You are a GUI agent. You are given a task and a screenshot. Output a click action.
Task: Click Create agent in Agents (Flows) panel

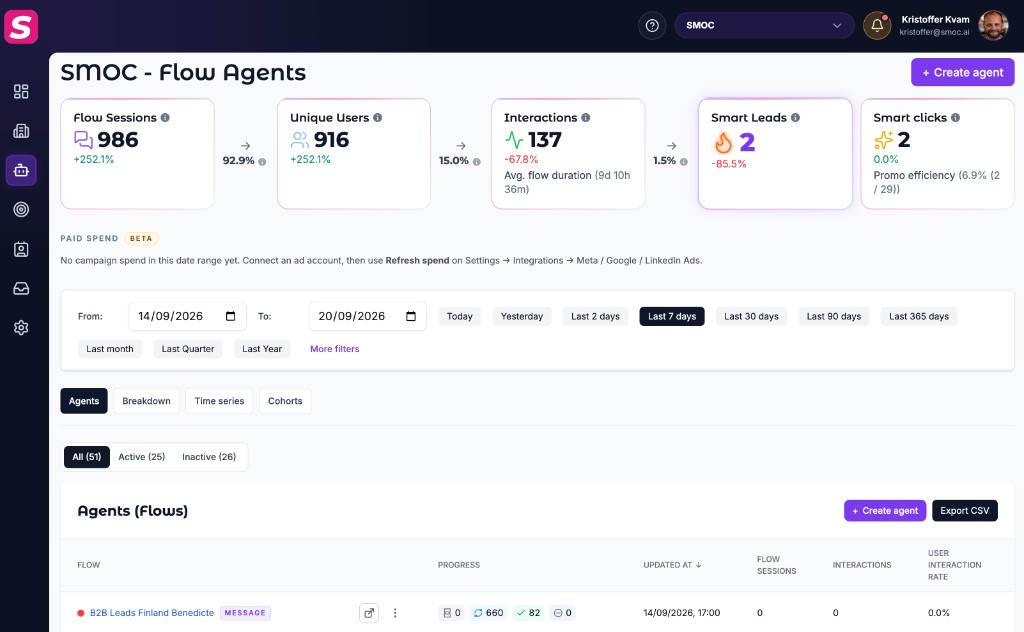tap(885, 511)
